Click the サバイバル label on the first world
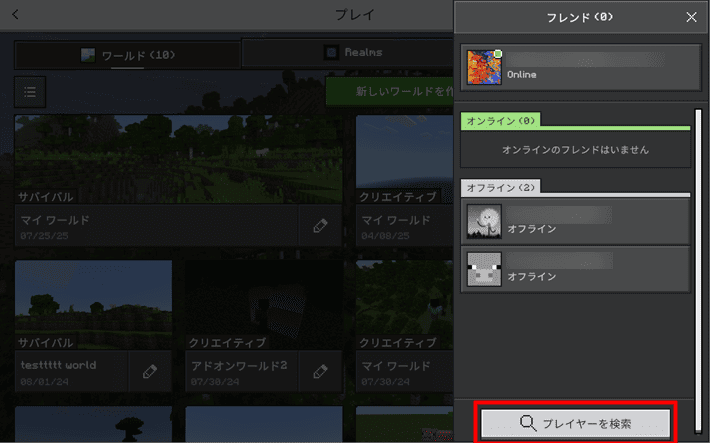 [45, 197]
